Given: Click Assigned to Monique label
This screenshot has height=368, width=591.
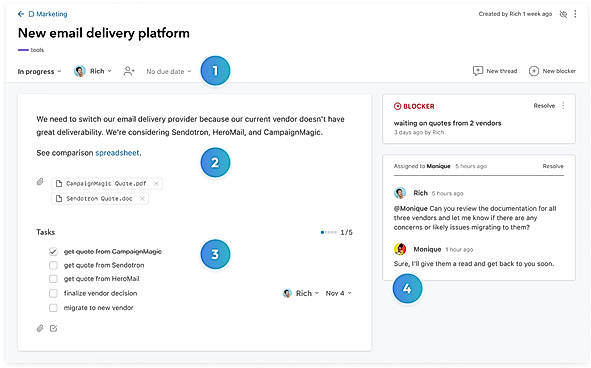Looking at the screenshot, I should click(x=422, y=166).
